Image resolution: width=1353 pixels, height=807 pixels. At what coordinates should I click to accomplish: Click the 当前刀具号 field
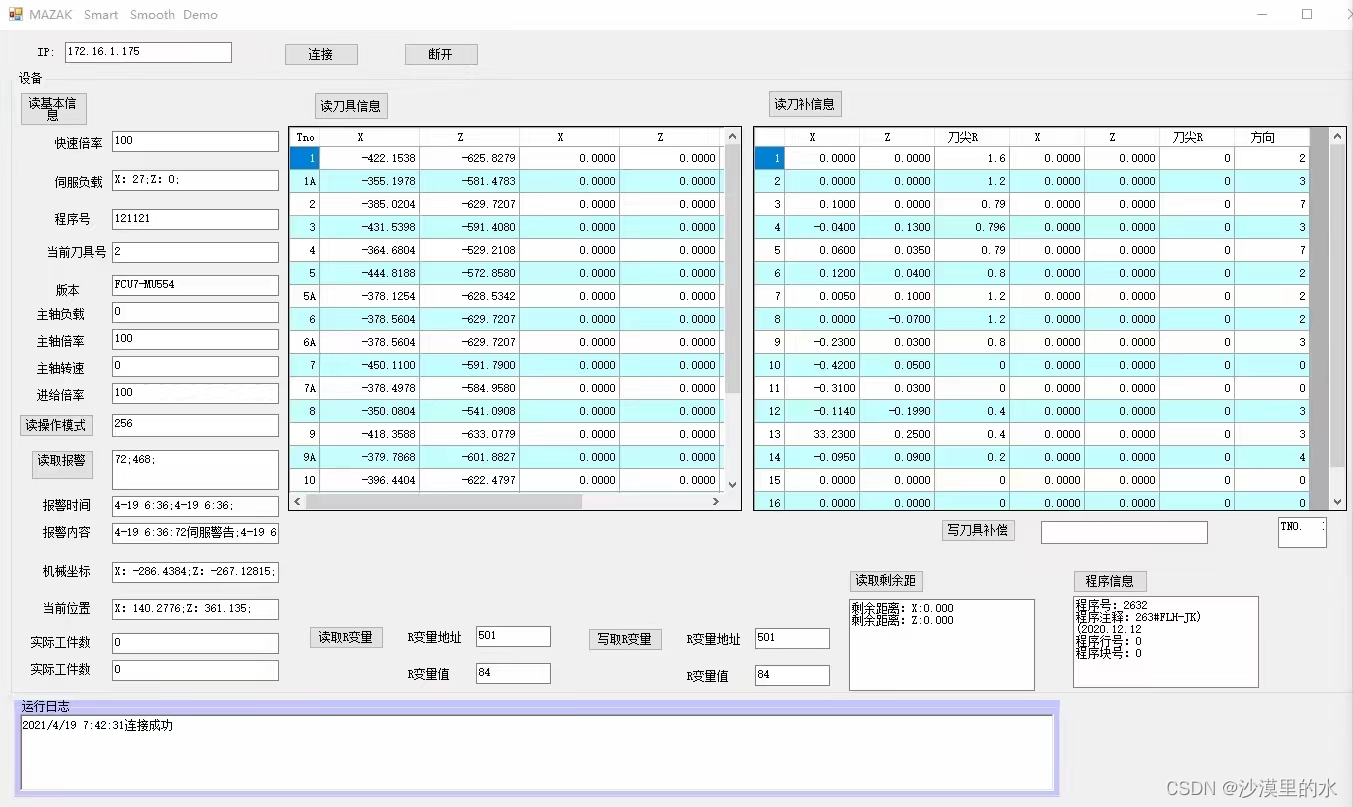click(195, 252)
